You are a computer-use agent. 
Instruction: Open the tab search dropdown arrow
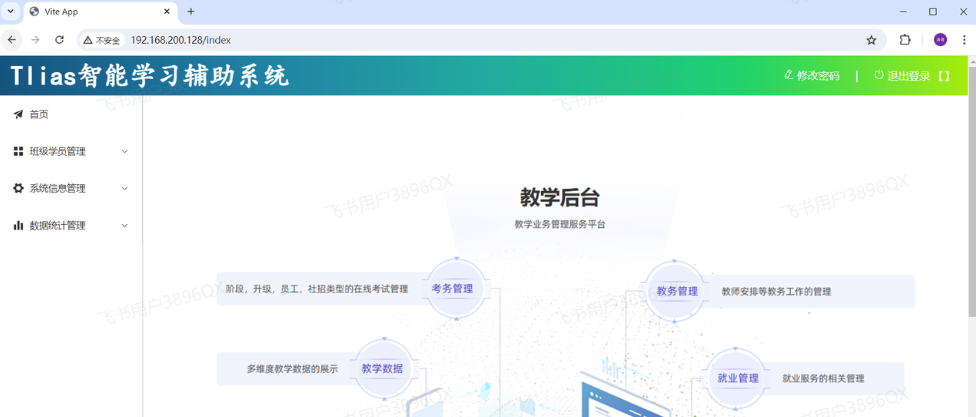tap(10, 11)
